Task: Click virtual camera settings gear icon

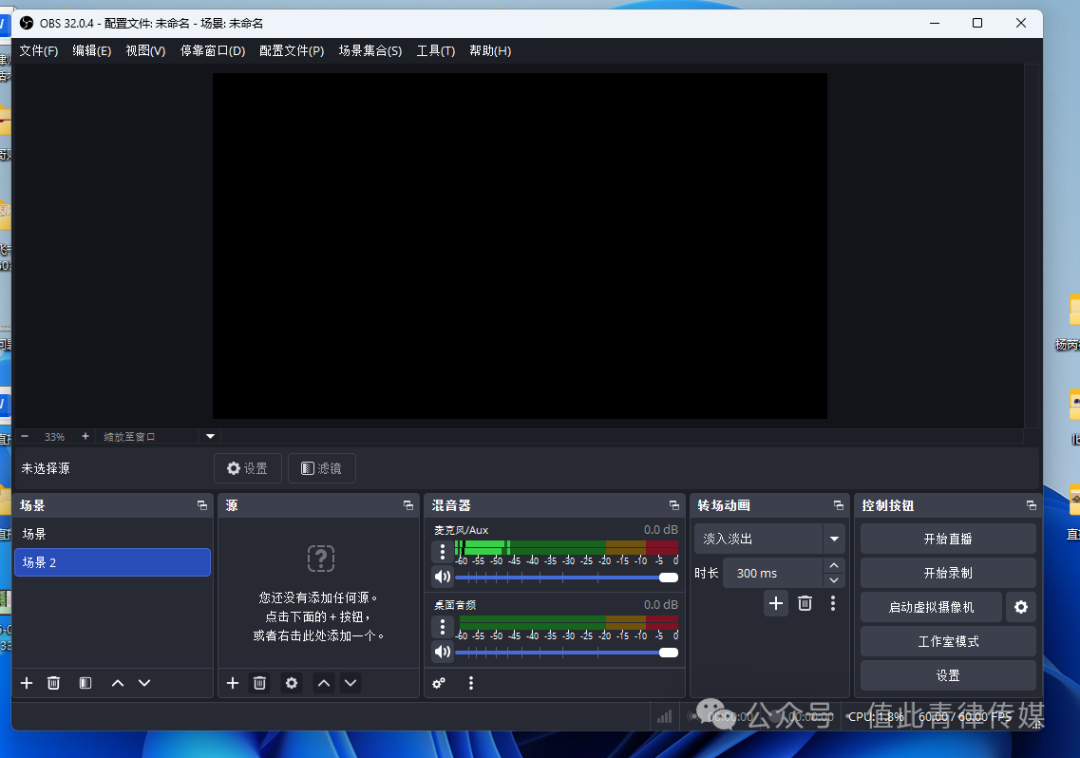Action: tap(1020, 607)
